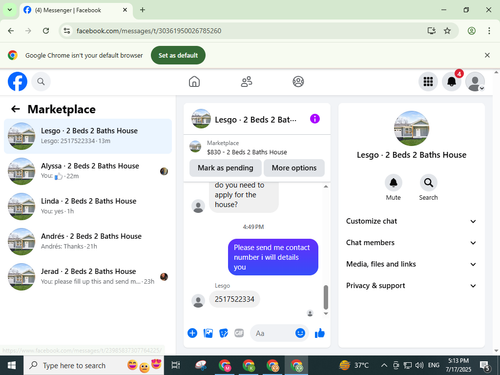The height and width of the screenshot is (375, 500).
Task: Open Task View on taskbar
Action: point(176,365)
